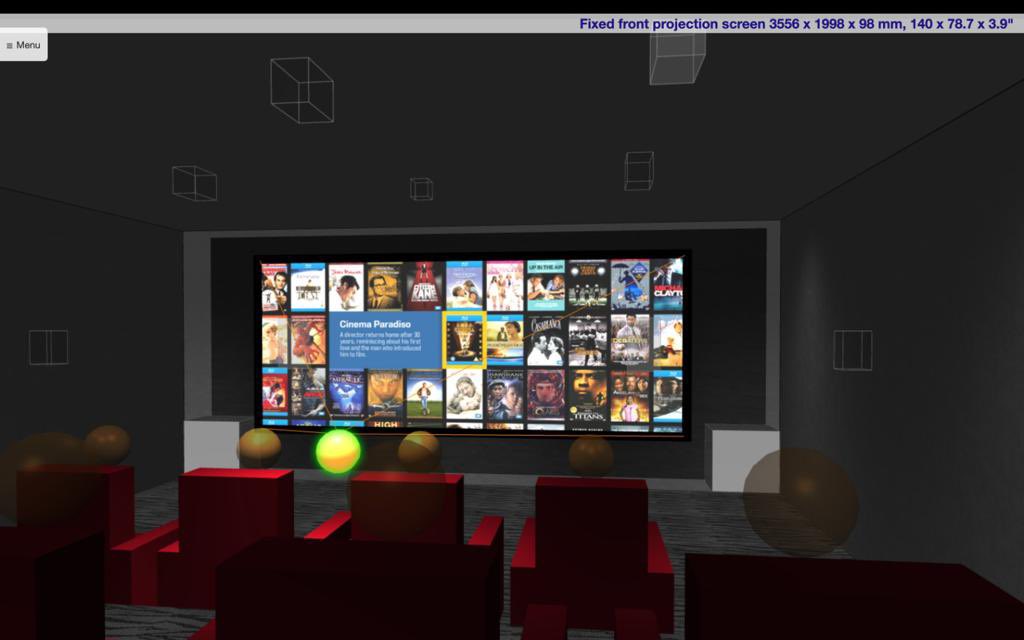
Task: Select the wall-mounted speaker on left wall
Action: [x=48, y=347]
